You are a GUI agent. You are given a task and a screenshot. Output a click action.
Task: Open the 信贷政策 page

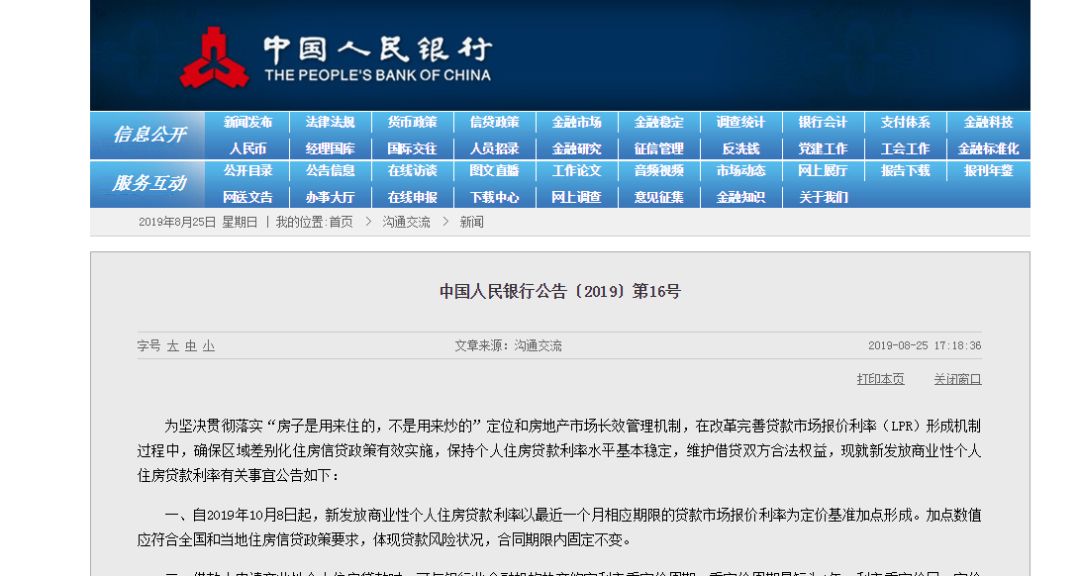[x=494, y=123]
